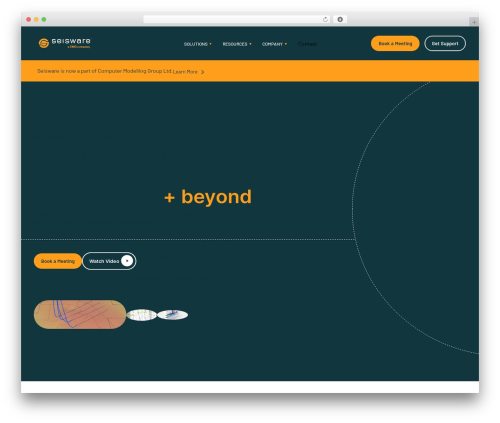Select the last oval thumbnail
Image resolution: width=500 pixels, height=423 pixels.
coord(172,315)
